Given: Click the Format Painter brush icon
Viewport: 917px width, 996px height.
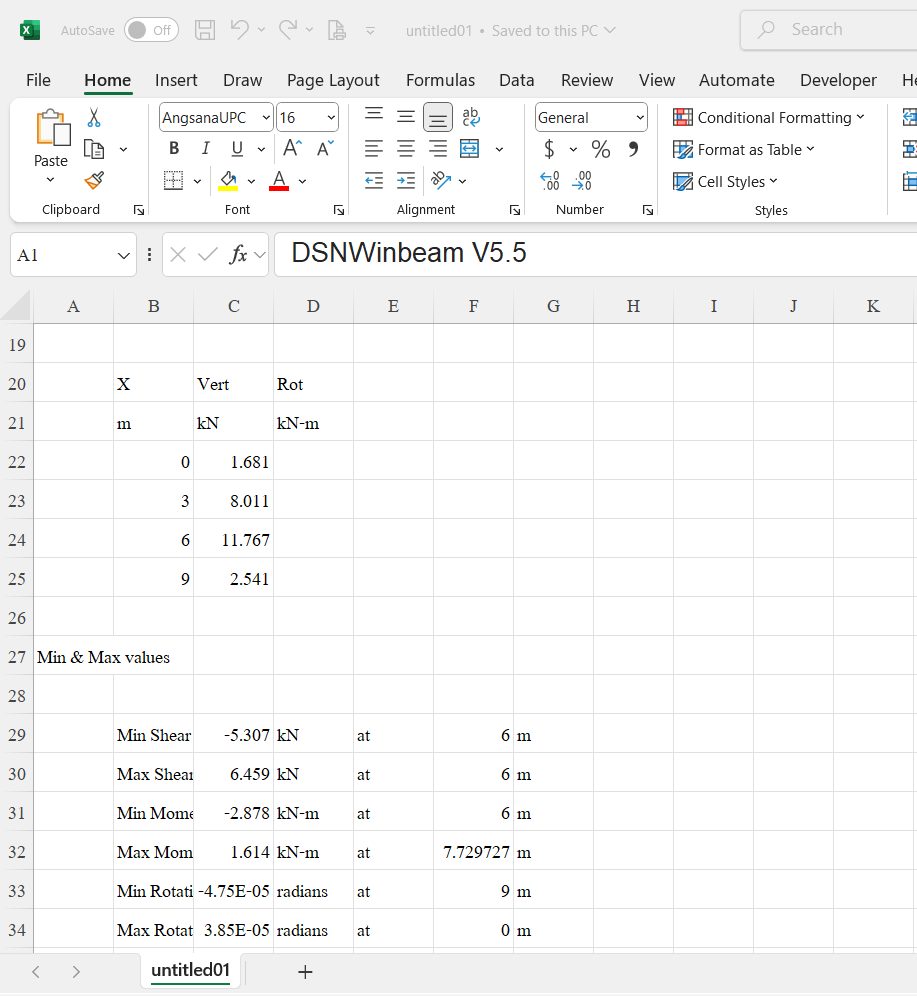Looking at the screenshot, I should point(94,181).
